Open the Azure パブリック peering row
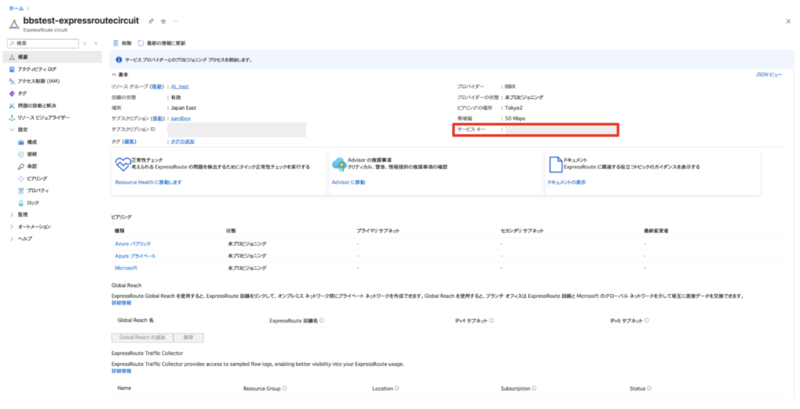The height and width of the screenshot is (409, 800). pos(133,244)
